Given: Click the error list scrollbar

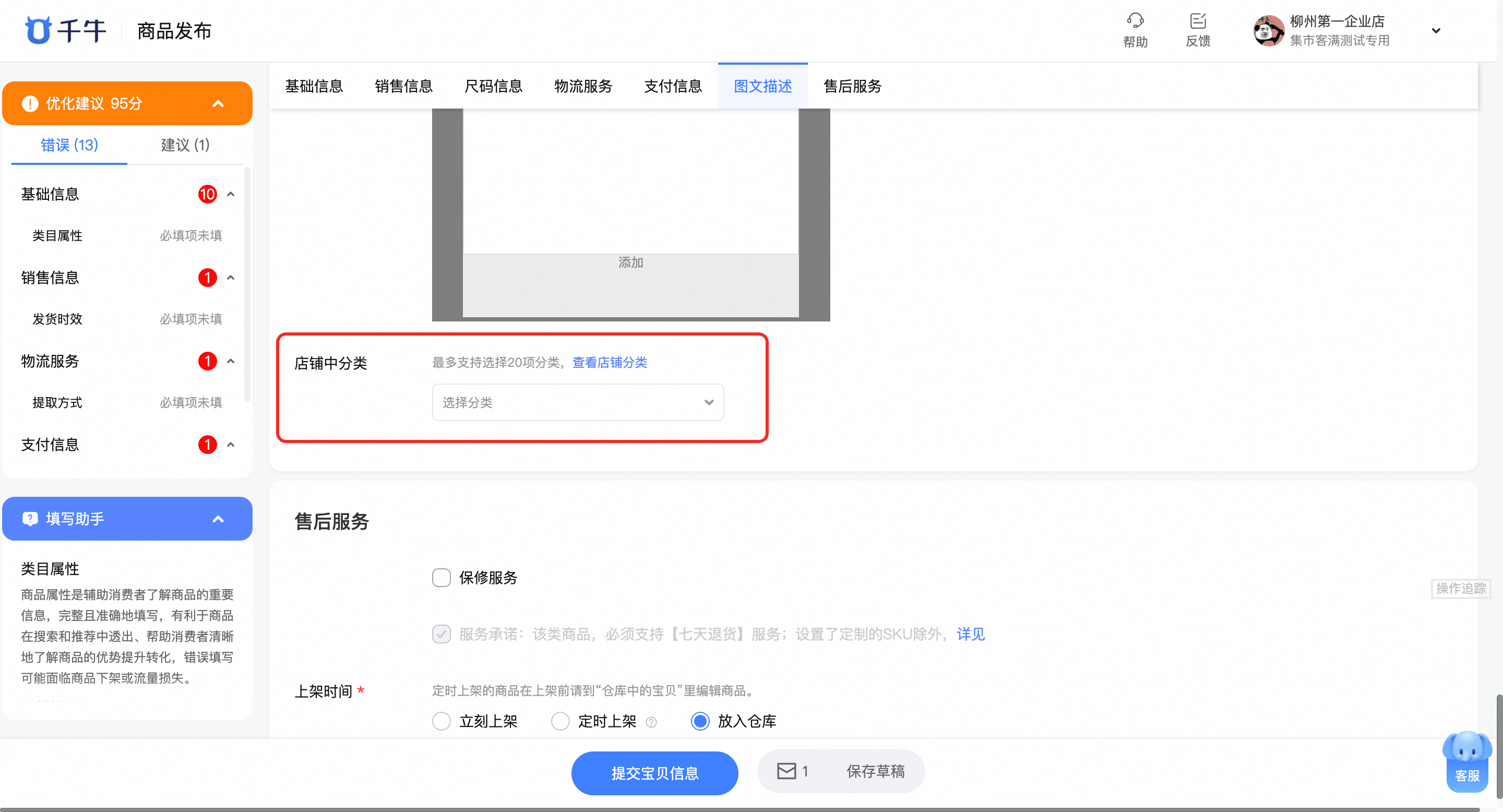Looking at the screenshot, I should click(x=247, y=284).
